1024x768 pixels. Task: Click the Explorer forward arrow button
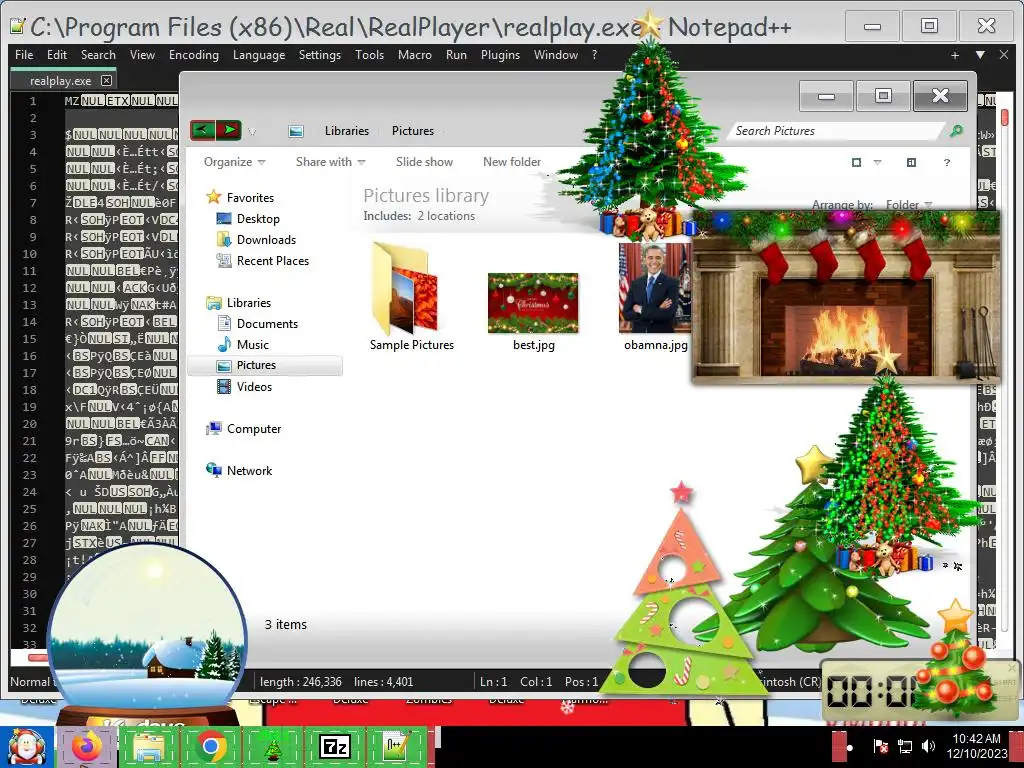[x=229, y=130]
